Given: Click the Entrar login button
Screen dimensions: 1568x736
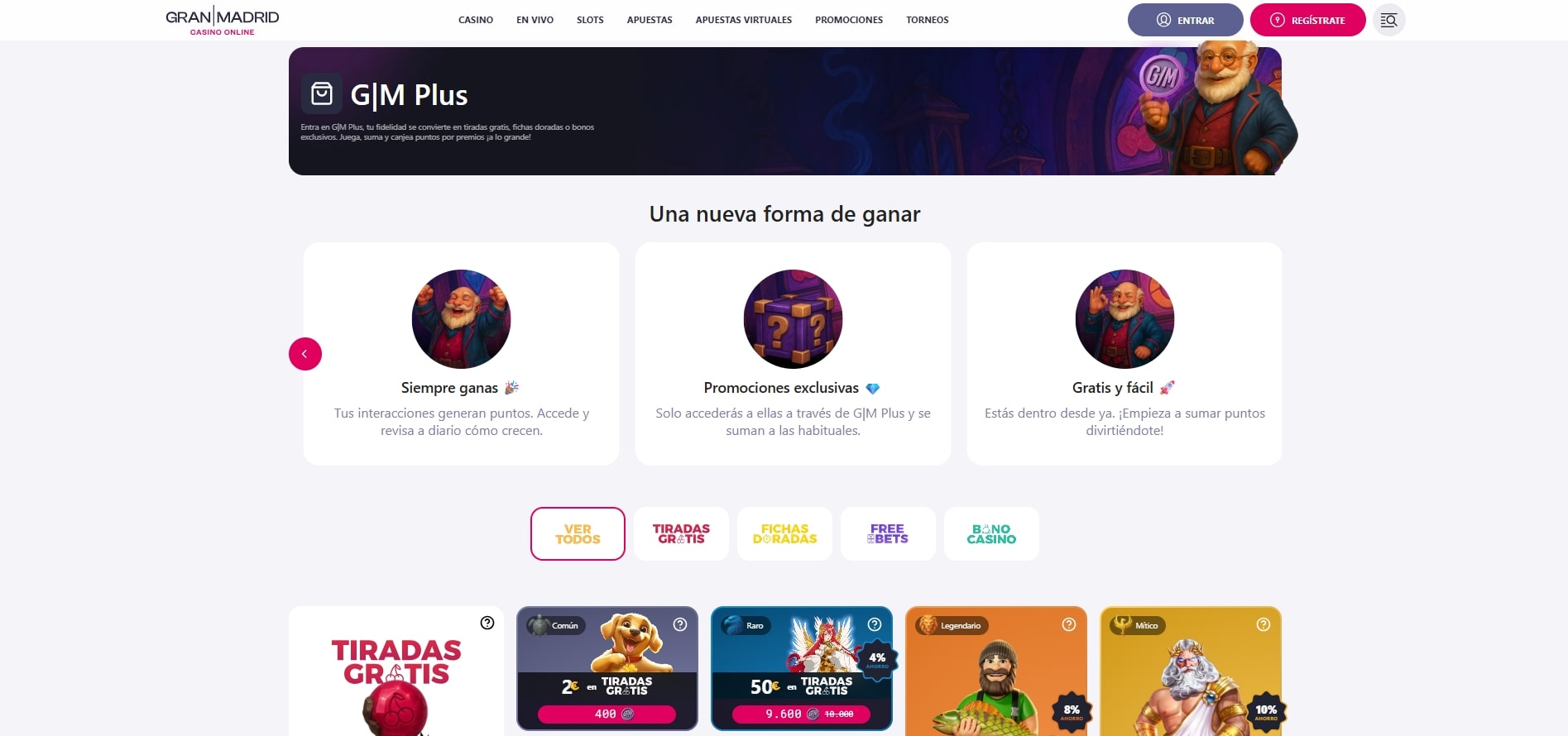Looking at the screenshot, I should (x=1185, y=20).
